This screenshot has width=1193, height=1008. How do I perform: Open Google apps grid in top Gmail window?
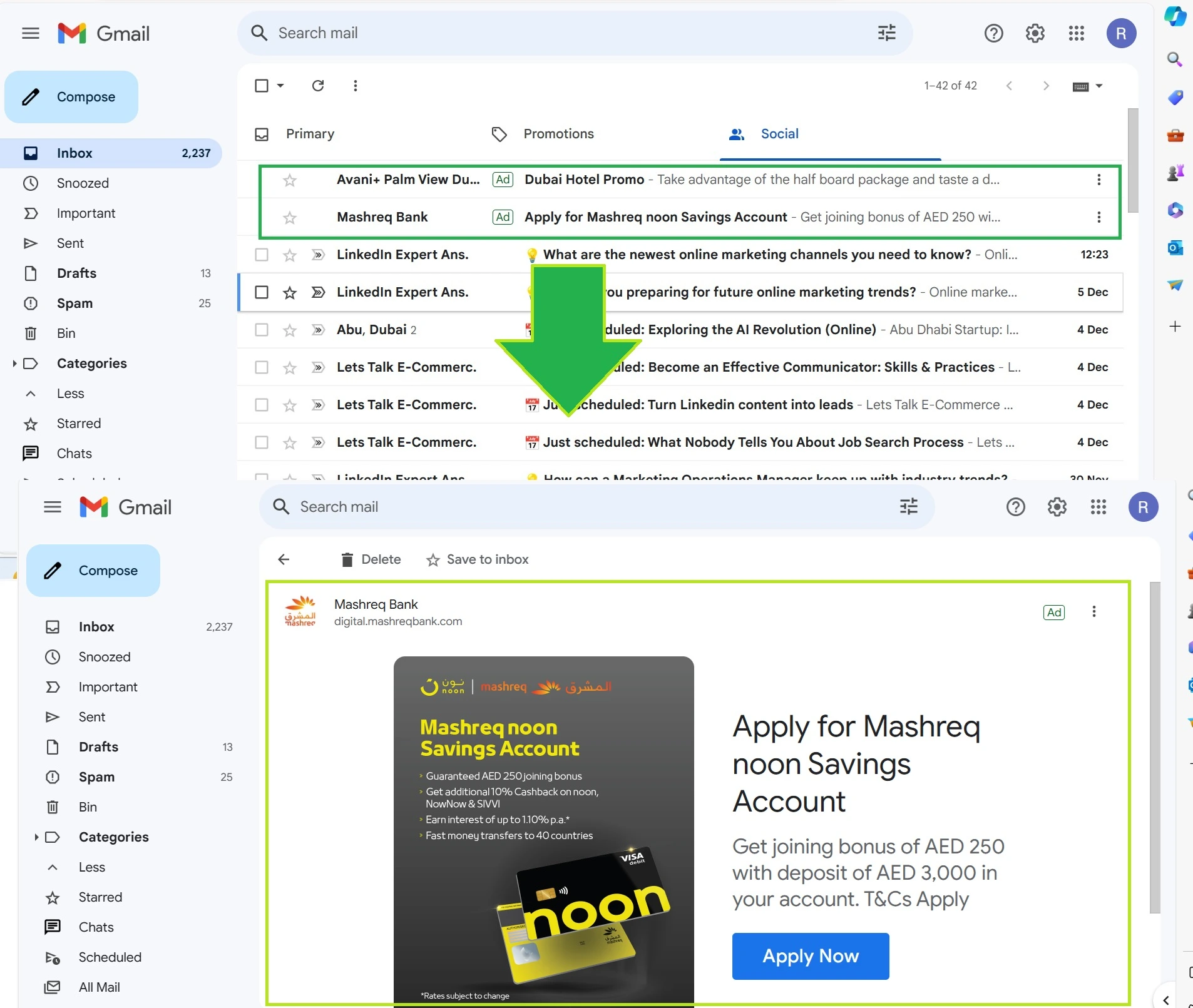point(1076,33)
